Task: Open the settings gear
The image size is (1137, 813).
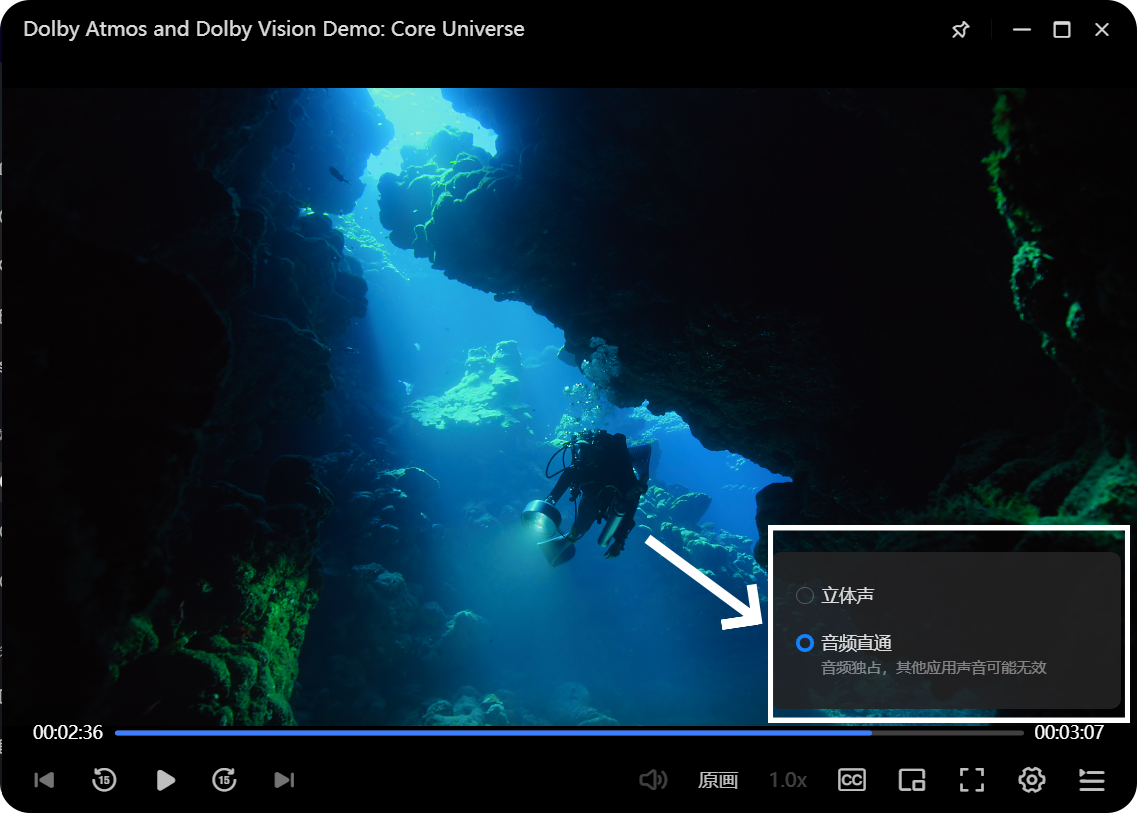Action: (1032, 780)
